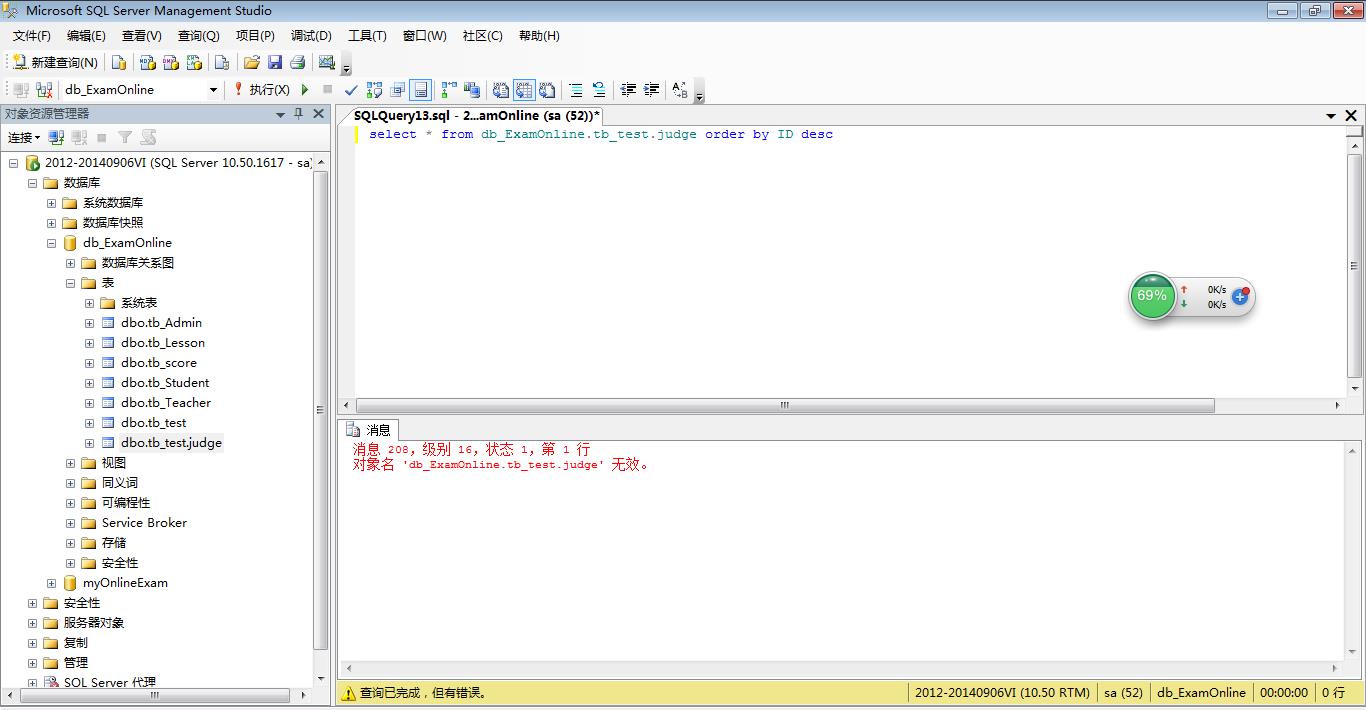Click the Parse query checkmark icon
1366x710 pixels.
coord(351,90)
